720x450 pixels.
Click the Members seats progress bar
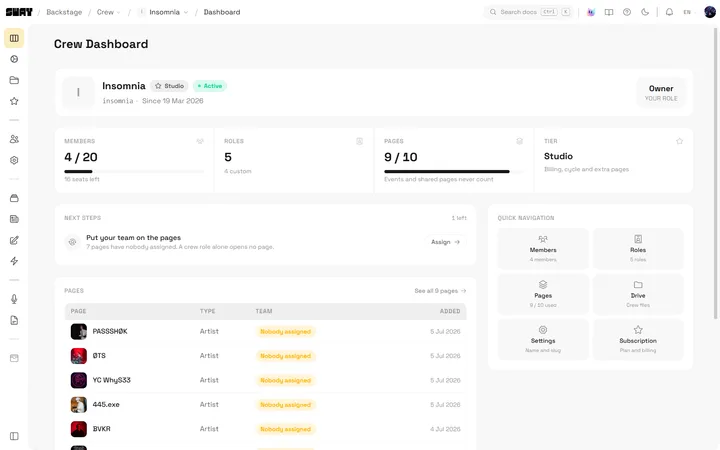[134, 172]
